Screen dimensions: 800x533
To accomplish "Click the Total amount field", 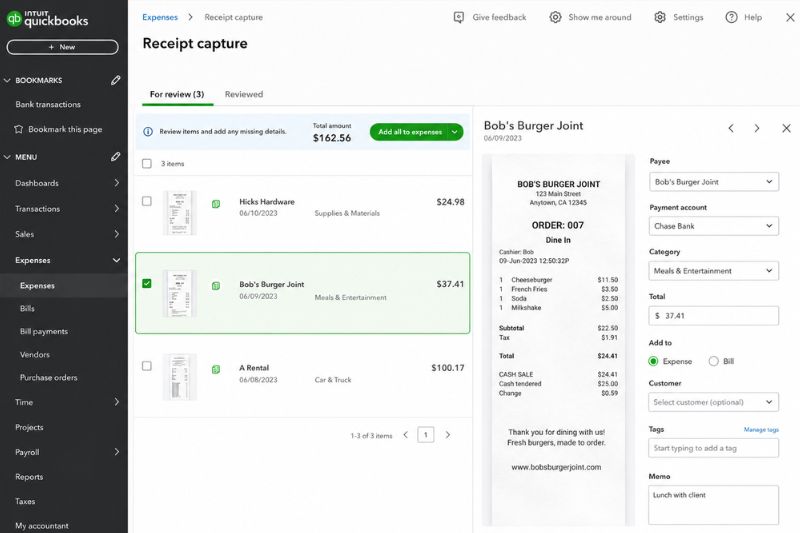I will [x=714, y=316].
